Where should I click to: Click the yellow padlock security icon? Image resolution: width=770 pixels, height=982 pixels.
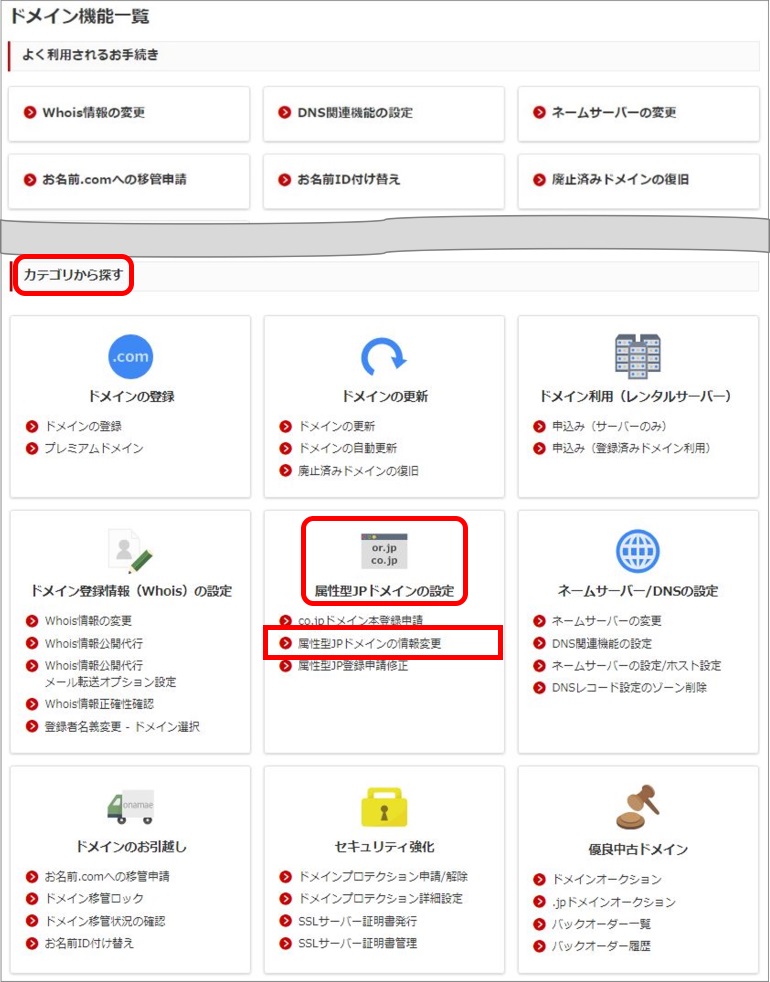tap(384, 807)
